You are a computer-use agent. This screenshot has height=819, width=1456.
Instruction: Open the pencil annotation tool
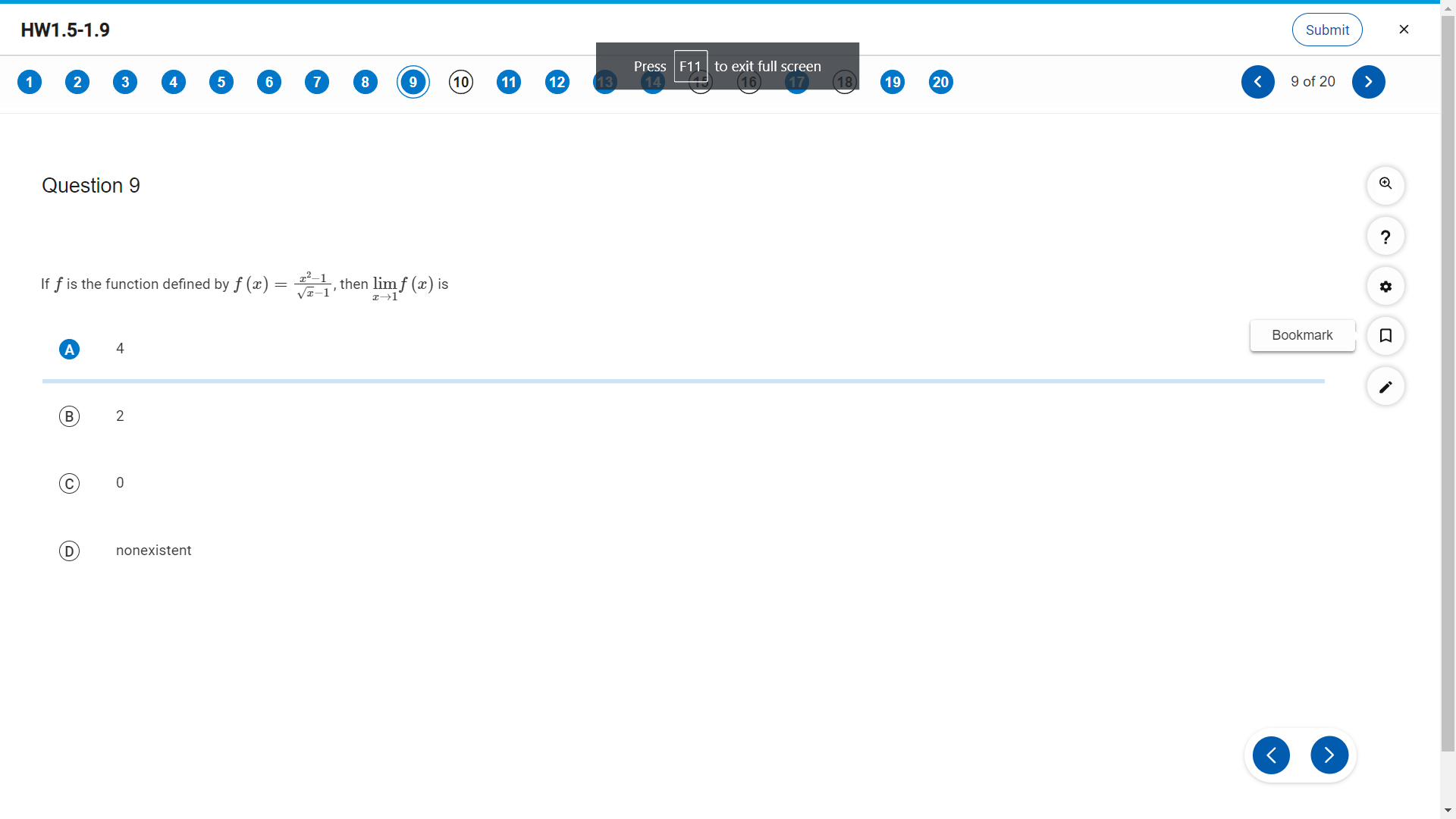1385,387
